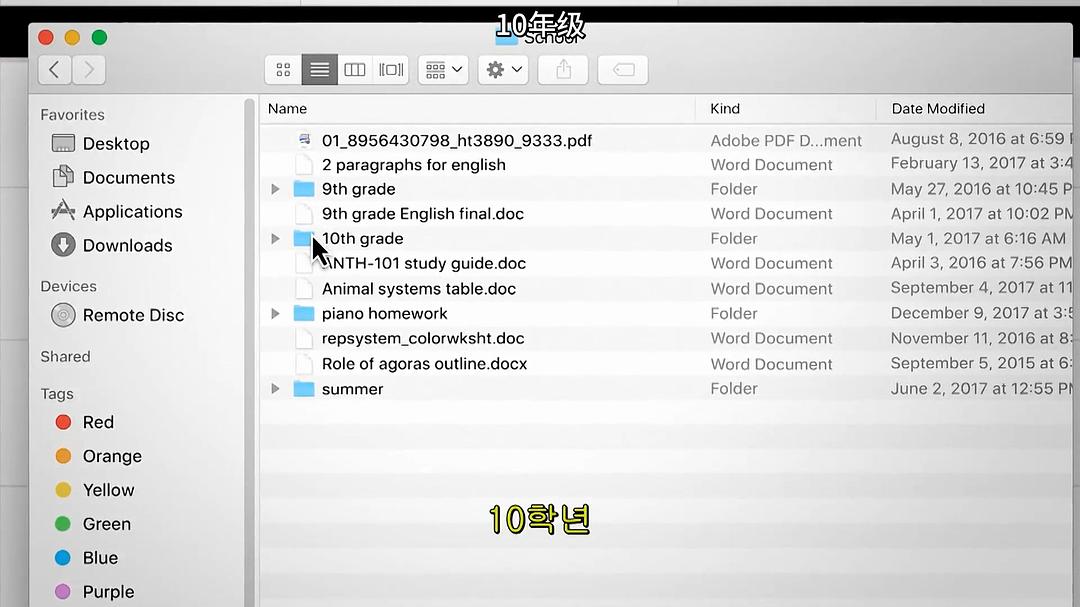This screenshot has height=607, width=1080.
Task: Open Downloads in the sidebar
Action: (x=127, y=246)
